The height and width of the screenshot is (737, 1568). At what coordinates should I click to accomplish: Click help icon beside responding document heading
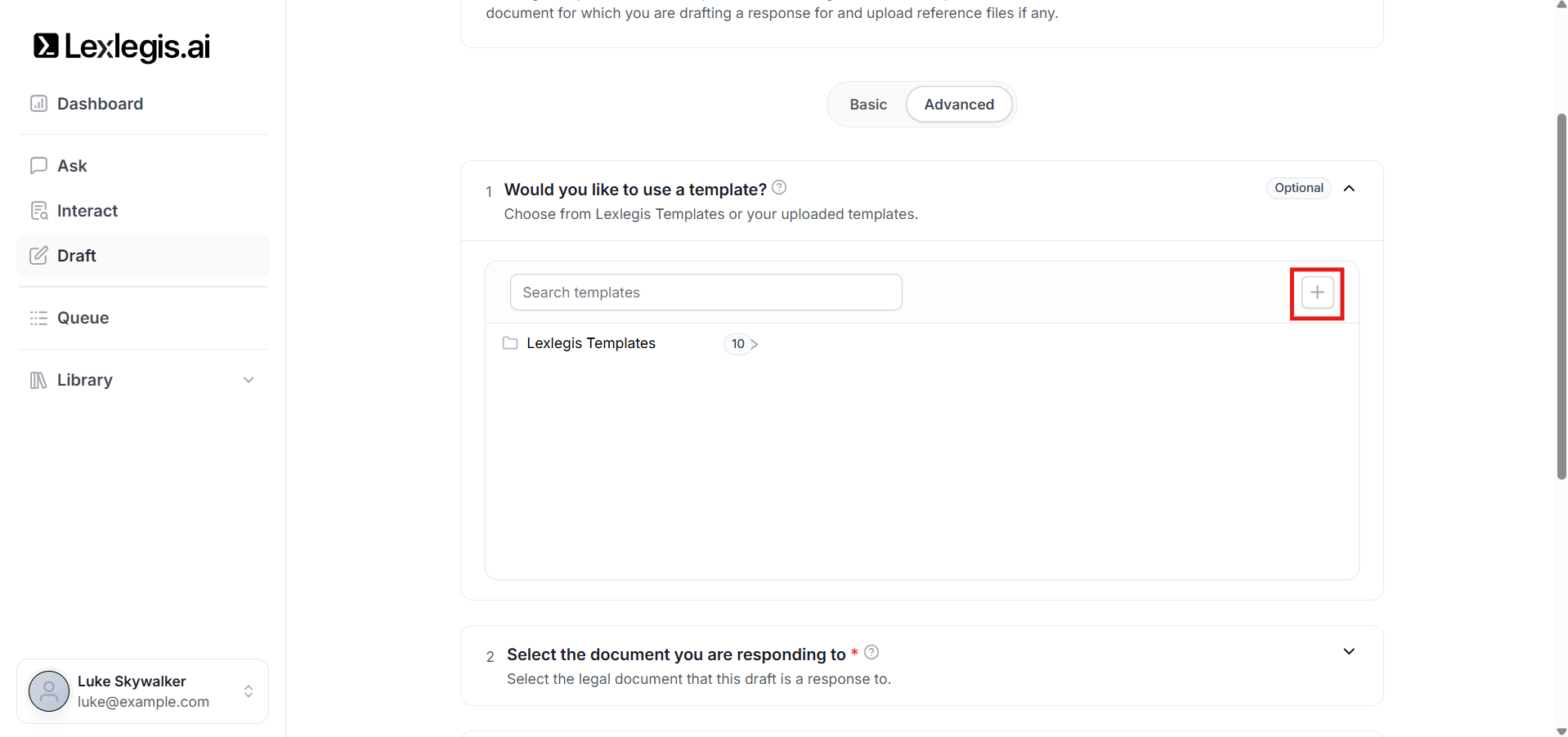tap(871, 652)
